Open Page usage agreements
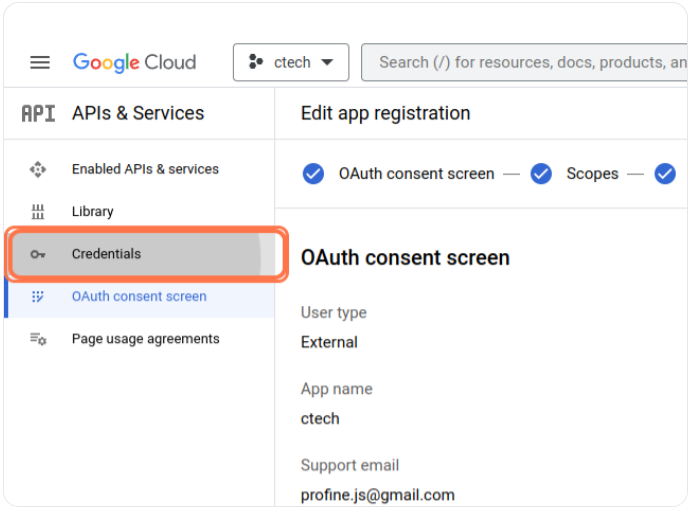The height and width of the screenshot is (514, 694). 145,339
